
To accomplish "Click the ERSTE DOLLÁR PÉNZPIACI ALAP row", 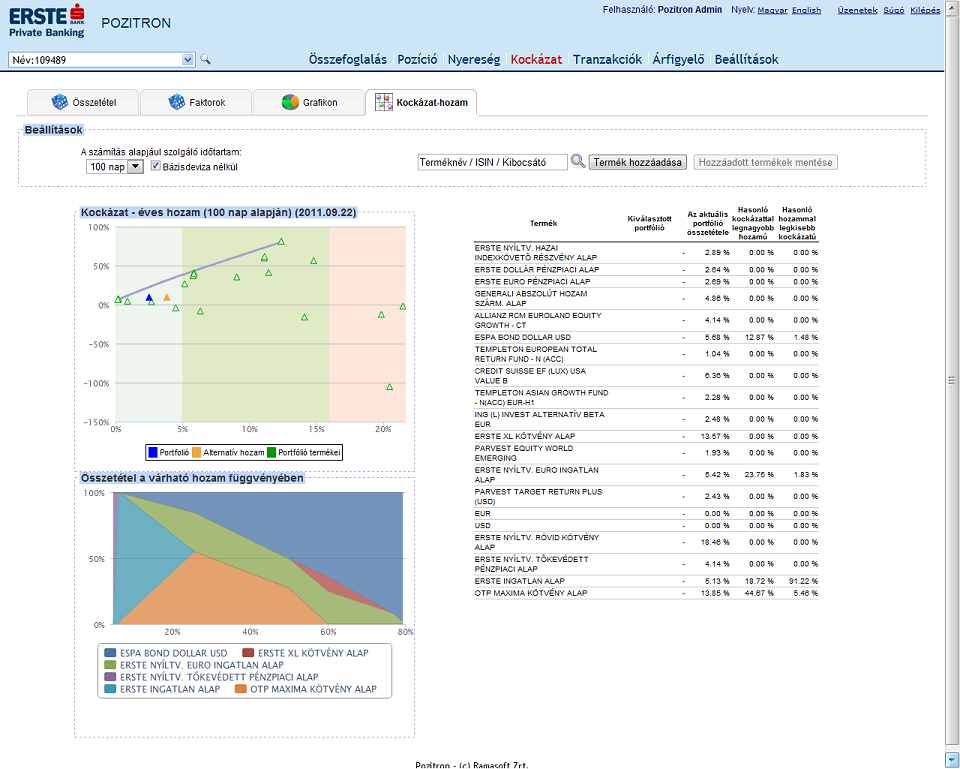I will [646, 269].
